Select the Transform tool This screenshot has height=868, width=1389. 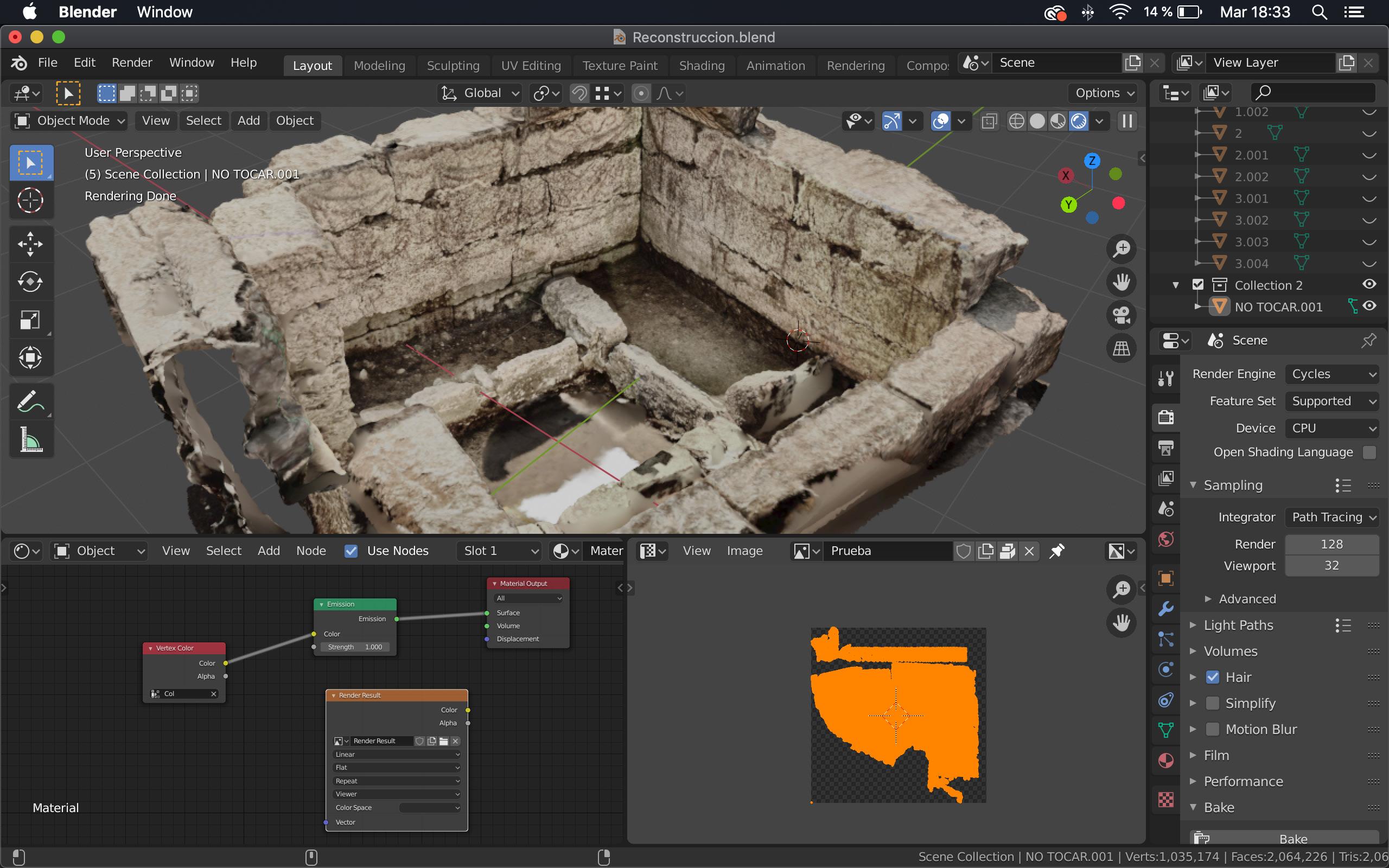coord(31,357)
